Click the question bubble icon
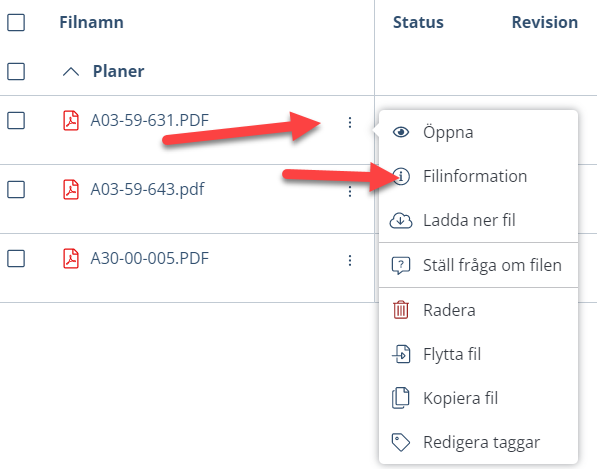The height and width of the screenshot is (469, 597). [x=401, y=265]
